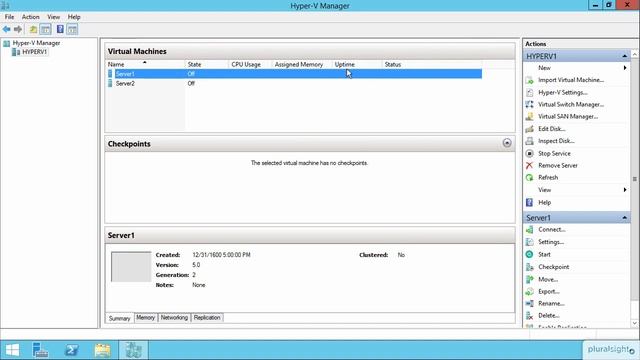The image size is (640, 360).
Task: Open the Windows Start button
Action: 12,350
